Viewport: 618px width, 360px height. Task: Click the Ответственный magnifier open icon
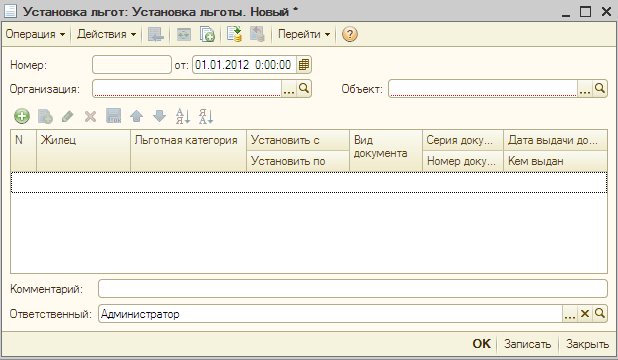coord(600,314)
